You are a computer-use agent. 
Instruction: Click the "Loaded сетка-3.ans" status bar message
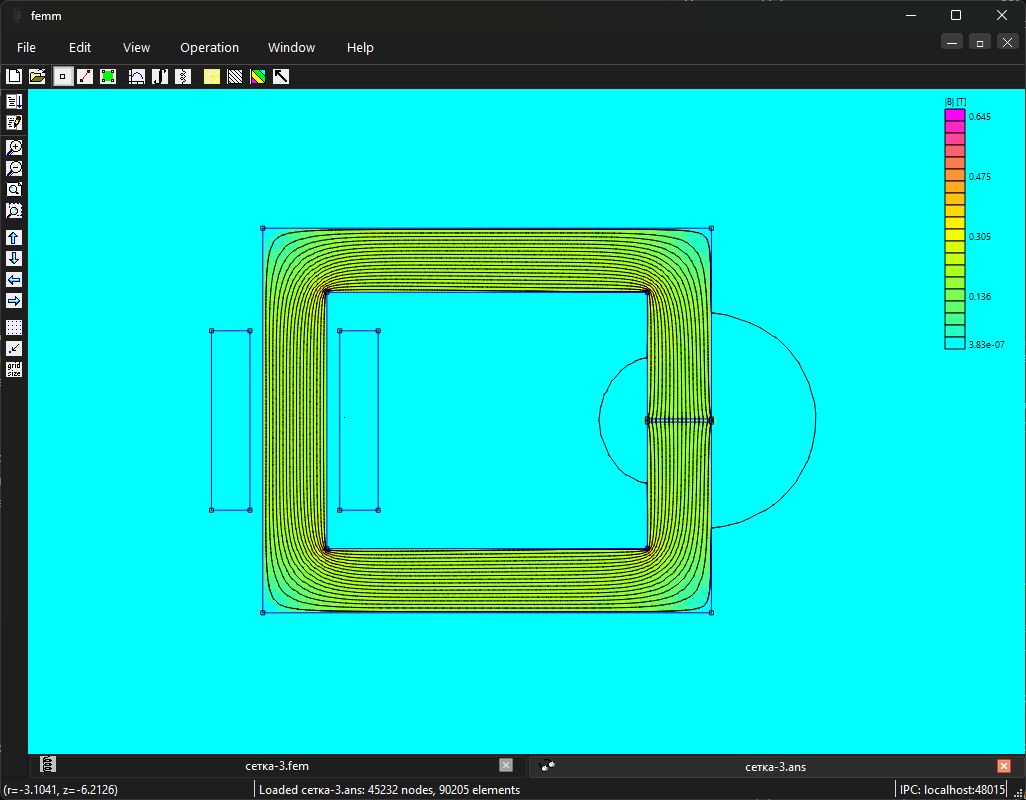tap(389, 790)
